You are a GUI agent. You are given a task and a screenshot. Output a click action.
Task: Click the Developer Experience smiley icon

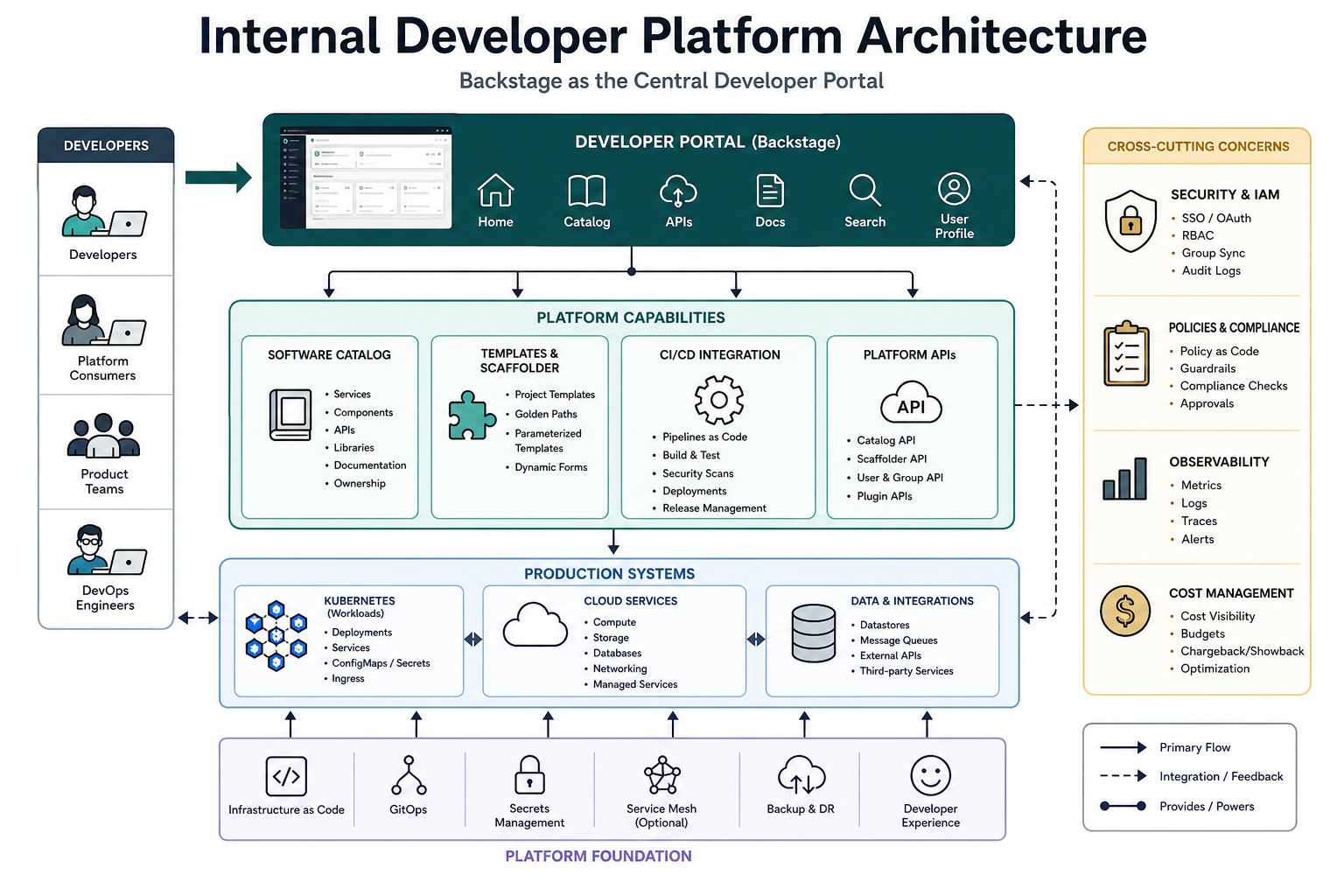coord(930,775)
